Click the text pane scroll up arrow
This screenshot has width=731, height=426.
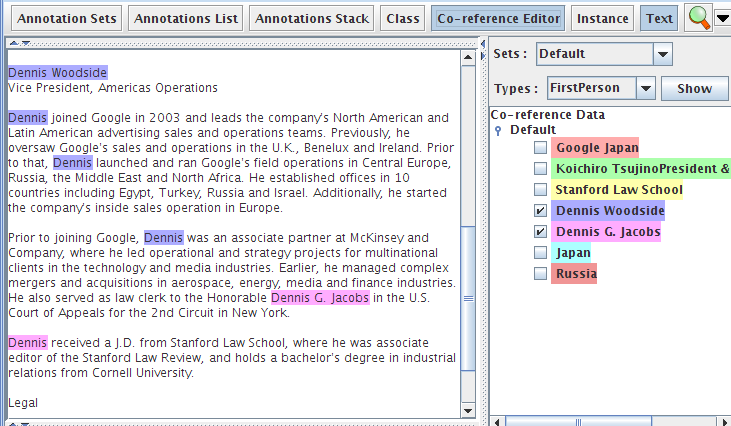[x=468, y=57]
